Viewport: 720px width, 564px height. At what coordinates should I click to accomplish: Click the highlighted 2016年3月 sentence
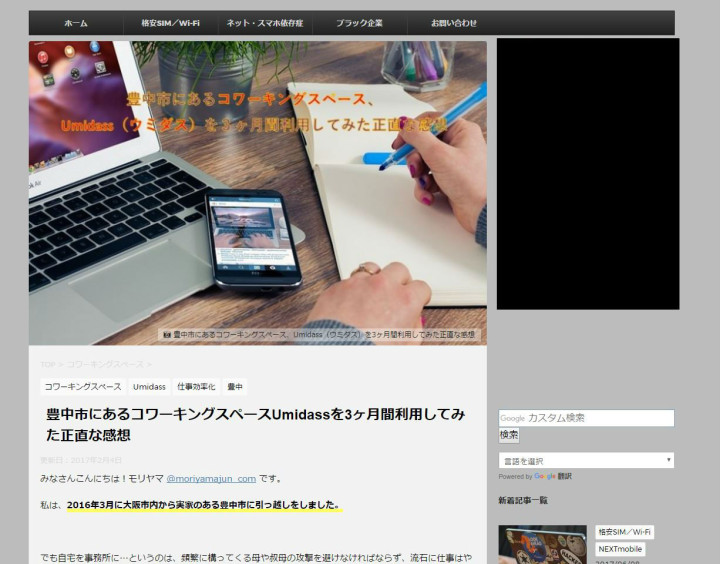(x=204, y=505)
